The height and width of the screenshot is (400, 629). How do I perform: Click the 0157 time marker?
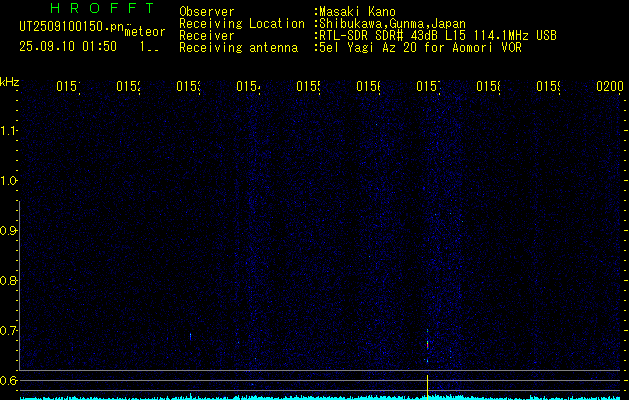click(x=428, y=86)
